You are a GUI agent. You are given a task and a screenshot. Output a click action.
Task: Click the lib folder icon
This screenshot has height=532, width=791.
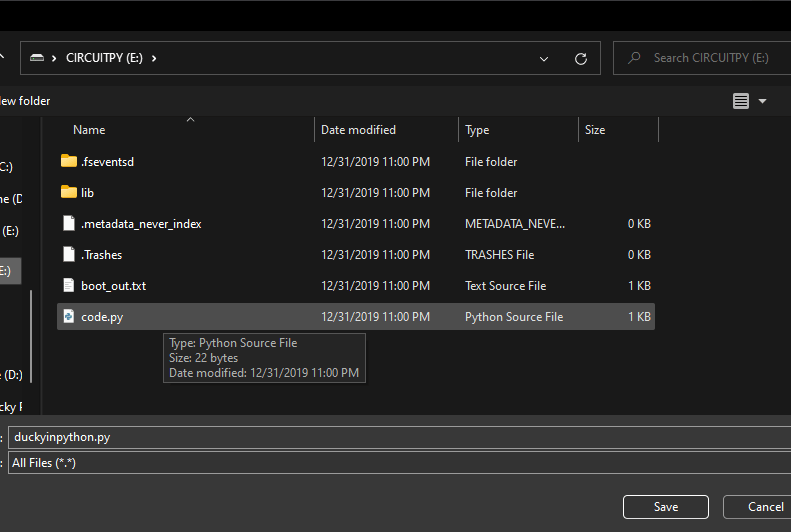tap(68, 192)
